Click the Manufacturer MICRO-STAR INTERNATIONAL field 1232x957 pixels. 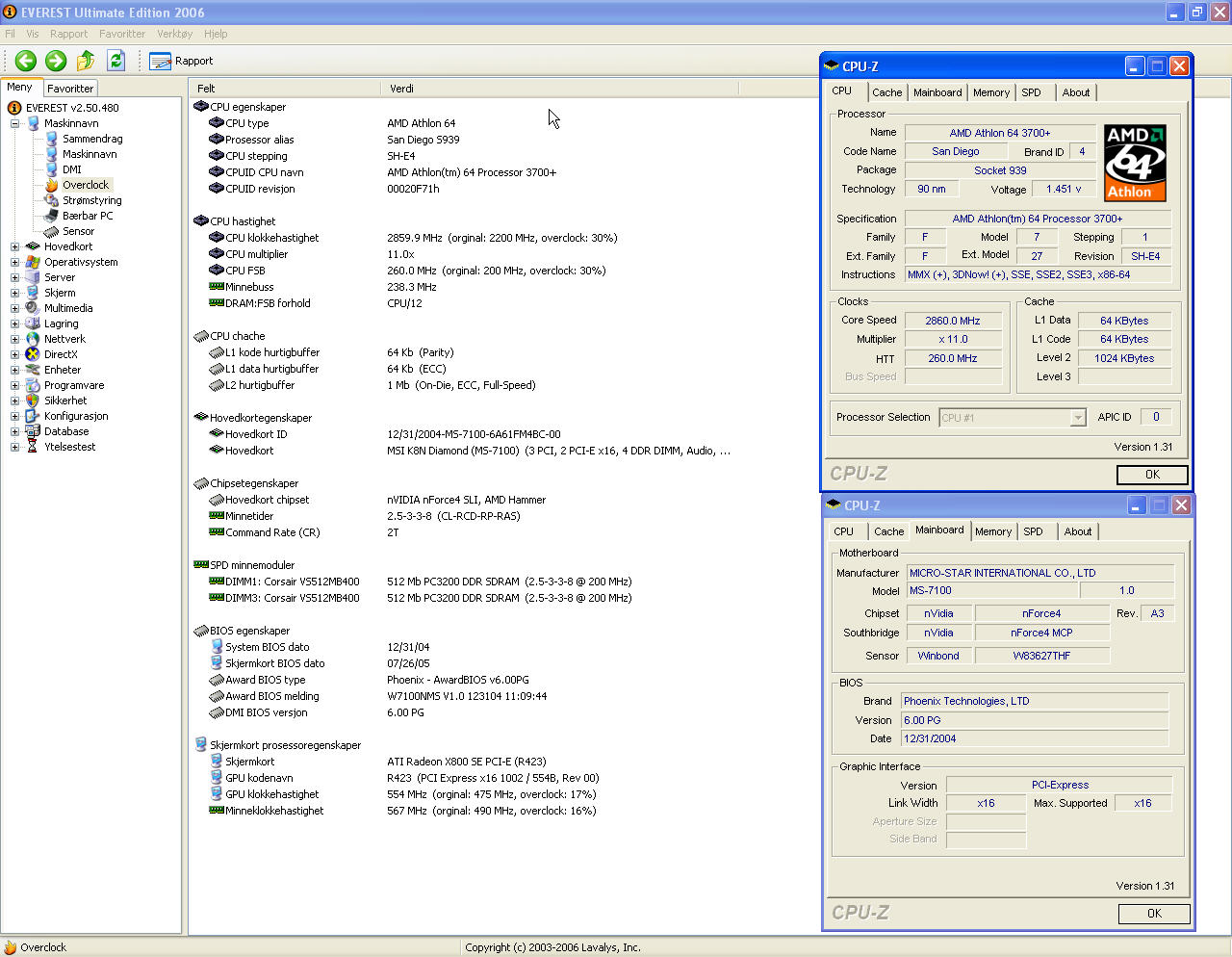(x=1039, y=573)
